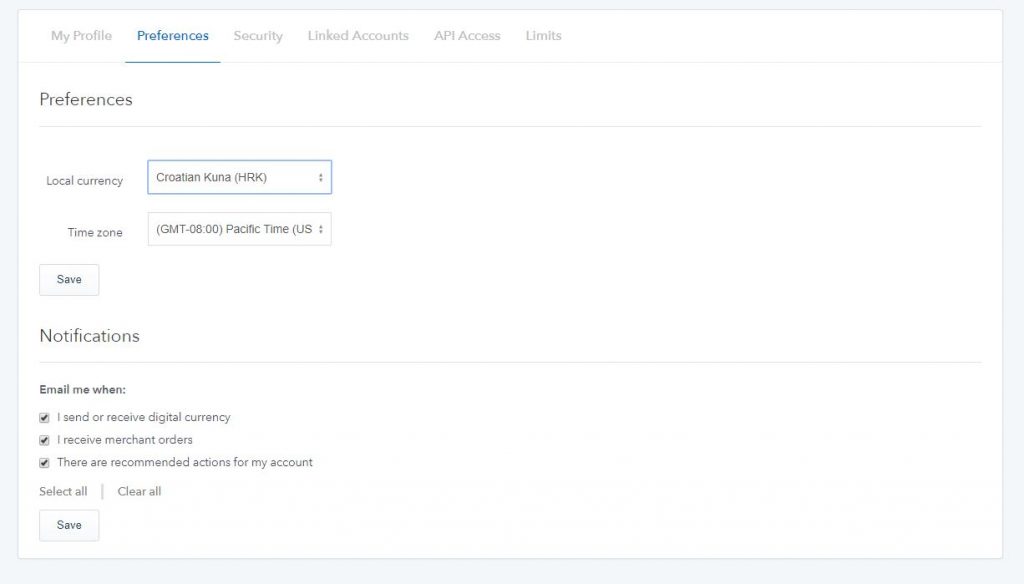The image size is (1024, 584).
Task: Expand the Pacific Time zone dropdown
Action: coord(239,229)
